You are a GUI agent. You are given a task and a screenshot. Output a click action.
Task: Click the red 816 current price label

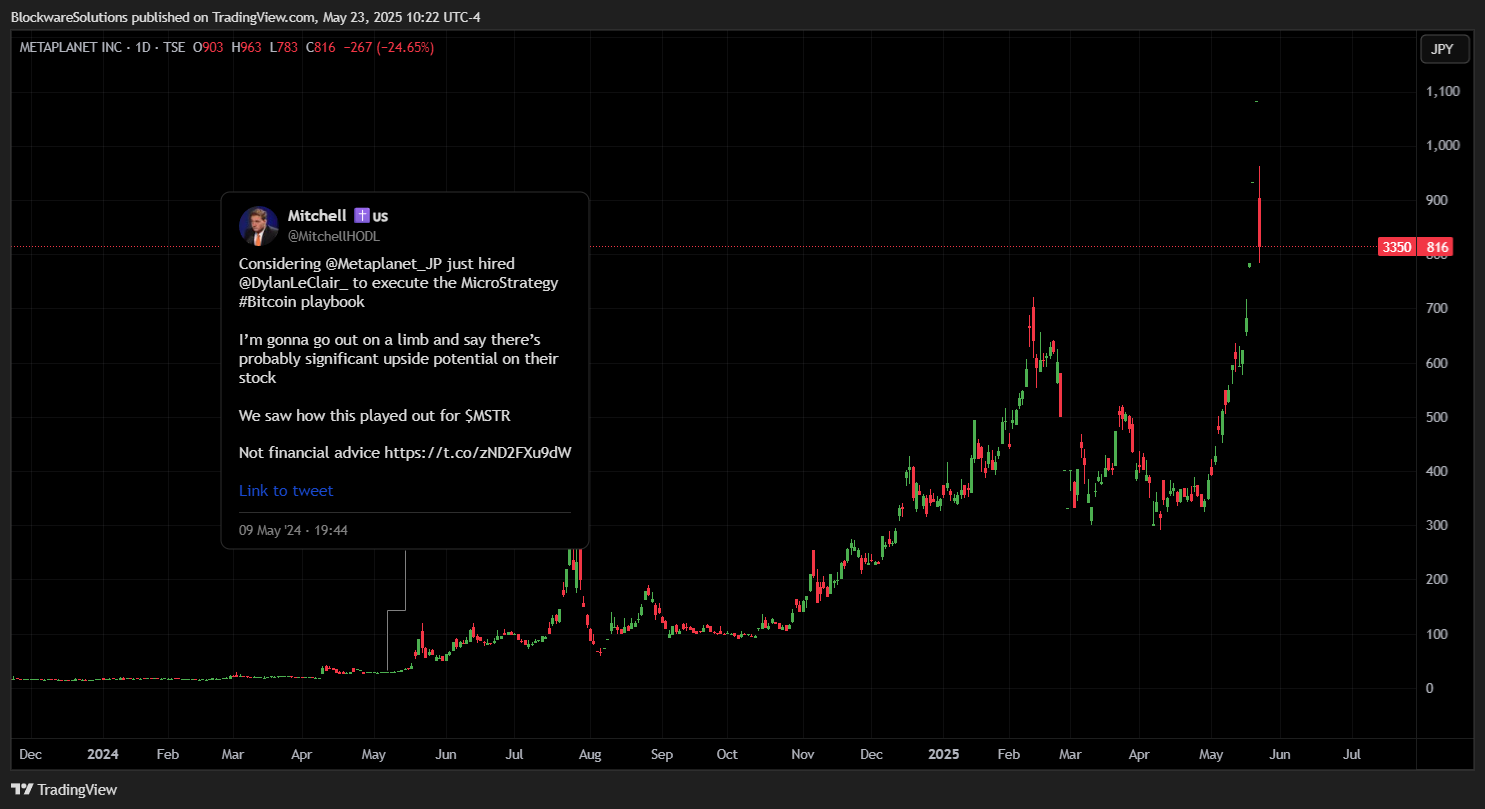click(1438, 247)
